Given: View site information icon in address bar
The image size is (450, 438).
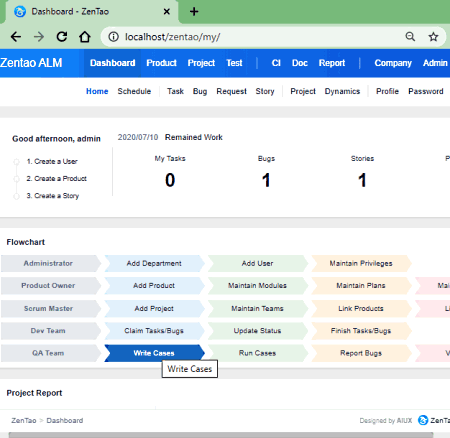Looking at the screenshot, I should (114, 37).
